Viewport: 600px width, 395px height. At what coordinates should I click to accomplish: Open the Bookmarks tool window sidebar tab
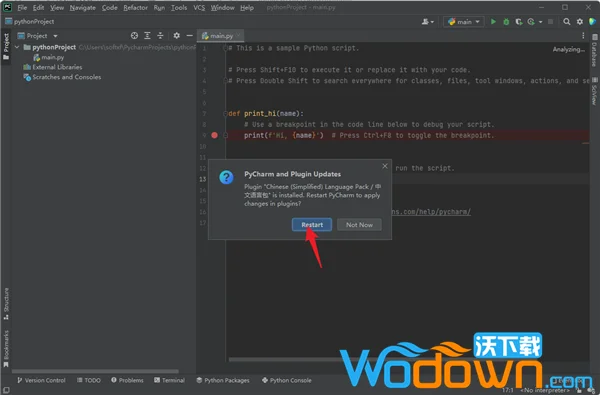(x=6, y=349)
